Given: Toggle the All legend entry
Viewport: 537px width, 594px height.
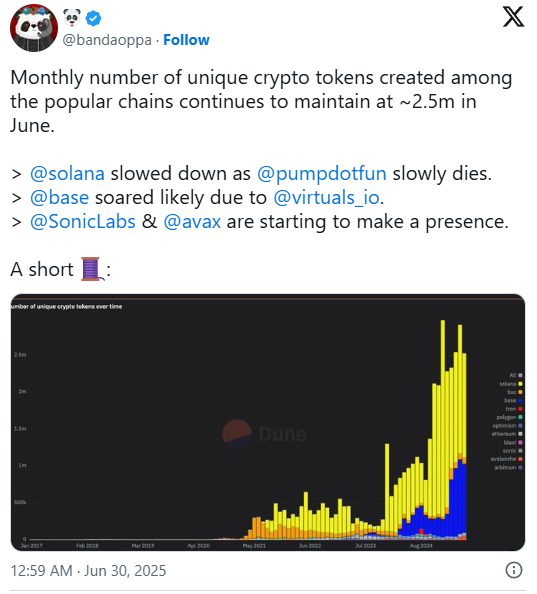Looking at the screenshot, I should [x=516, y=375].
